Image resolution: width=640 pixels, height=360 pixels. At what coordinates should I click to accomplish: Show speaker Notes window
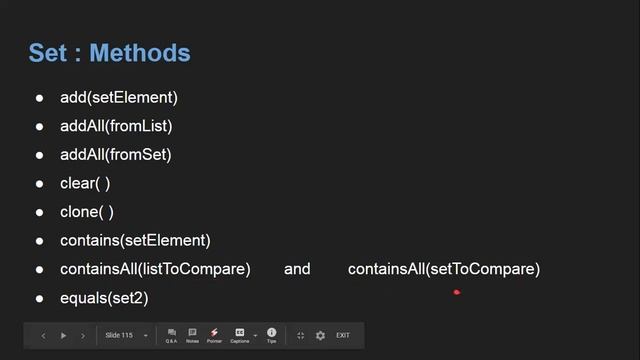pyautogui.click(x=192, y=336)
